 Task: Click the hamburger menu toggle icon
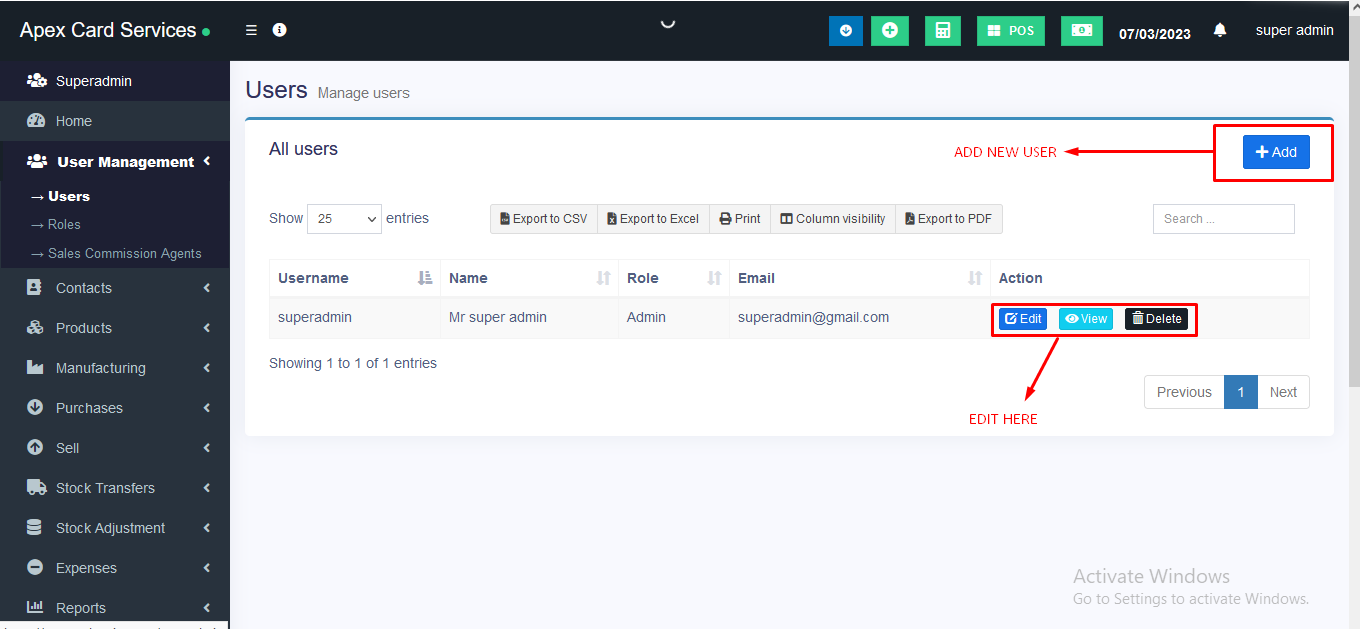(251, 30)
